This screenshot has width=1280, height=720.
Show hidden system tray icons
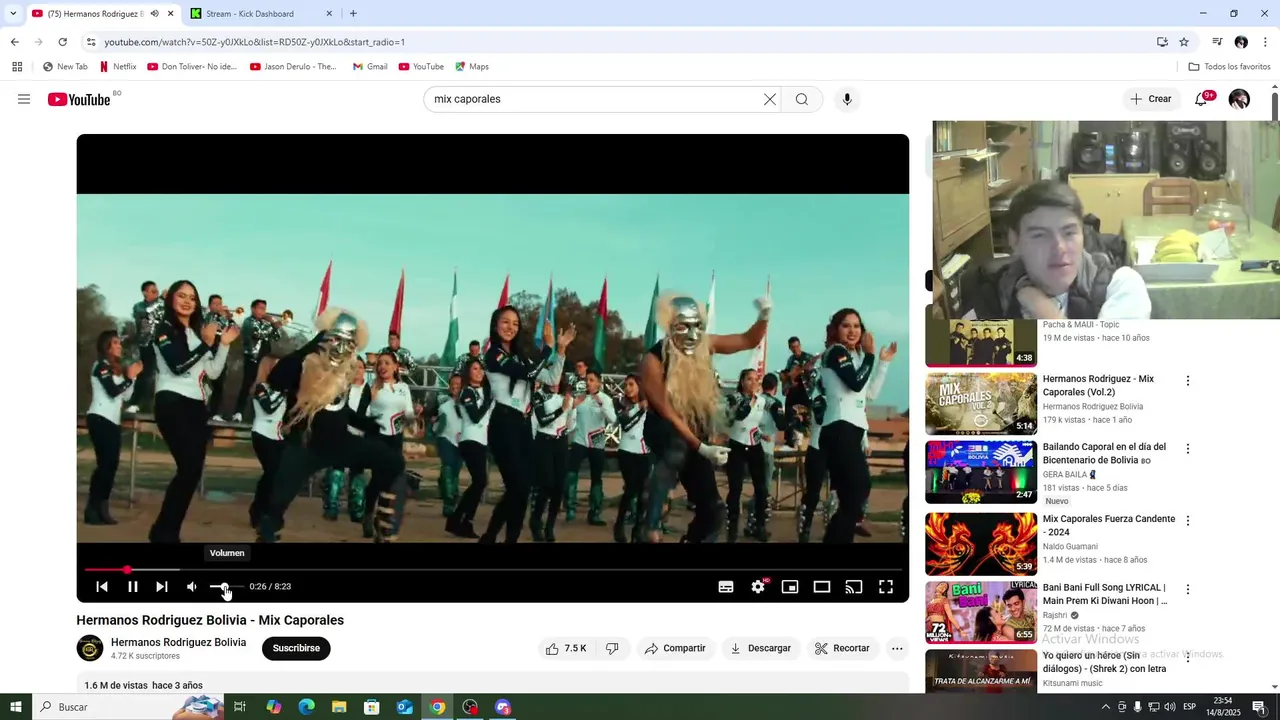[x=1105, y=707]
